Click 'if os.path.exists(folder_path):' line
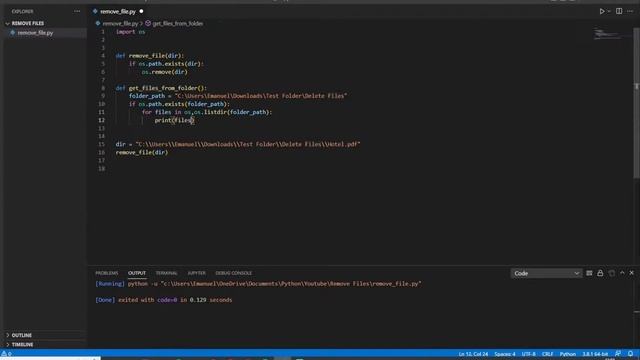This screenshot has width=640, height=360. point(179,104)
